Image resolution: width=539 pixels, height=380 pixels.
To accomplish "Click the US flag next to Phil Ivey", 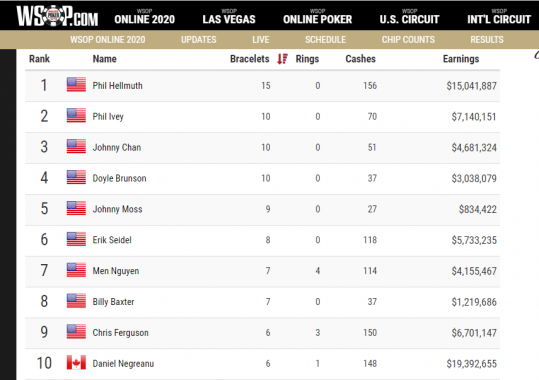I will [76, 116].
